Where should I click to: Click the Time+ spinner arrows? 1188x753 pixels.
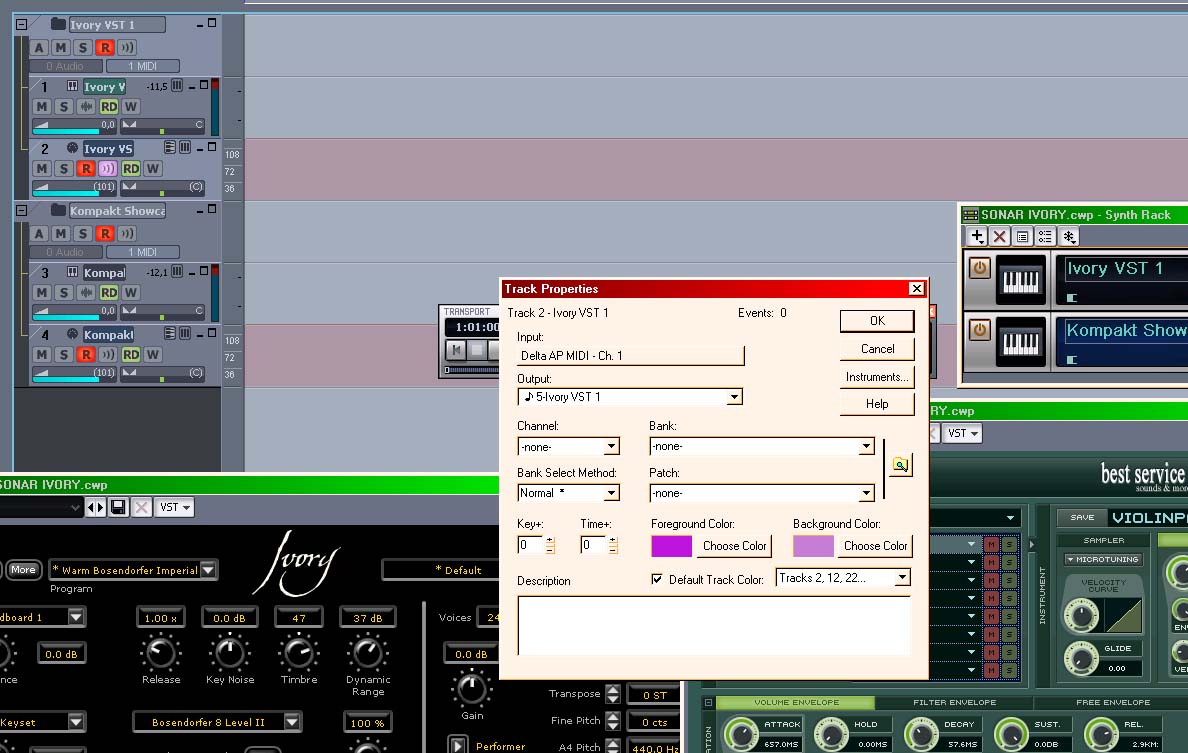coord(613,545)
